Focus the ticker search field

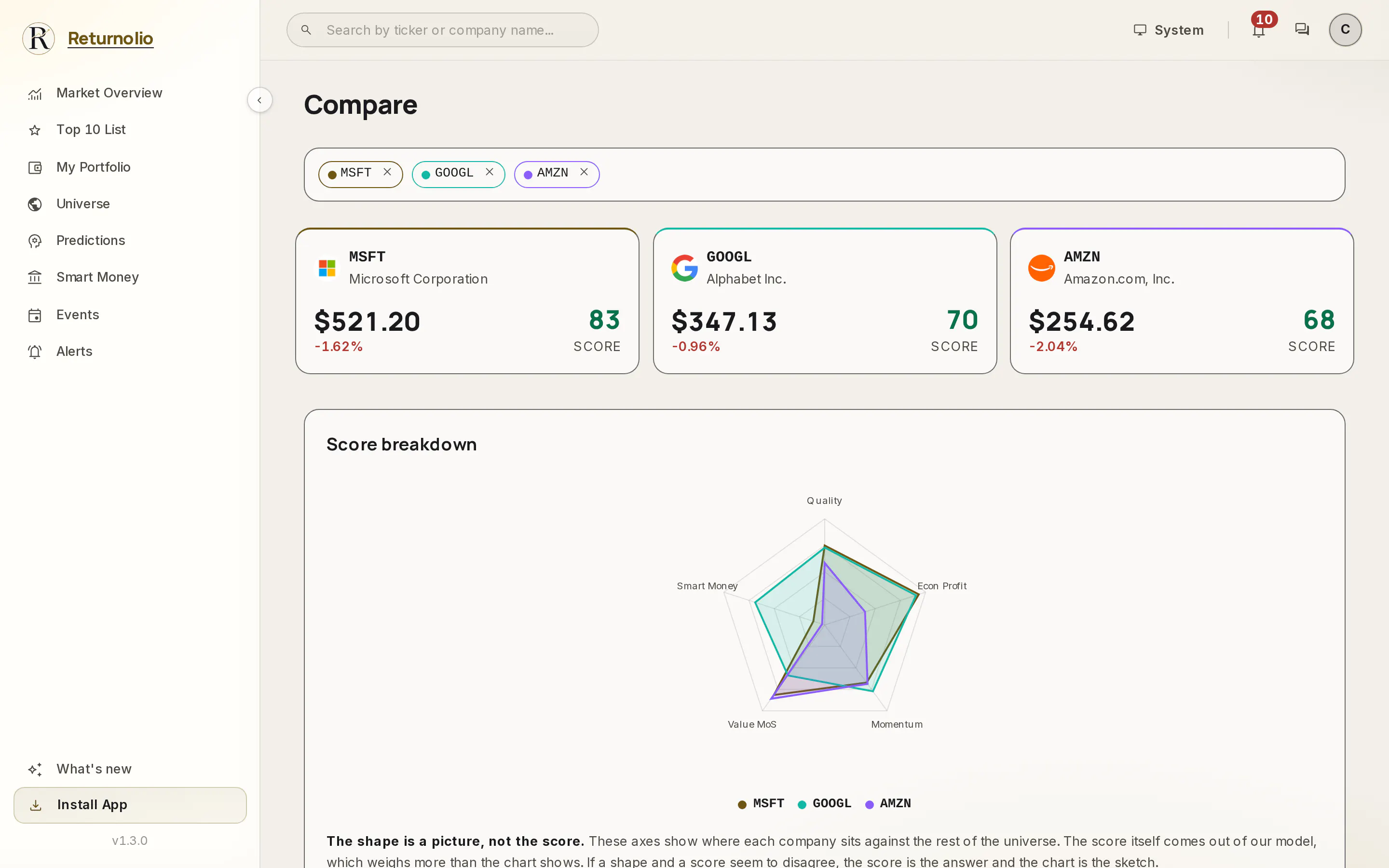coord(443,30)
